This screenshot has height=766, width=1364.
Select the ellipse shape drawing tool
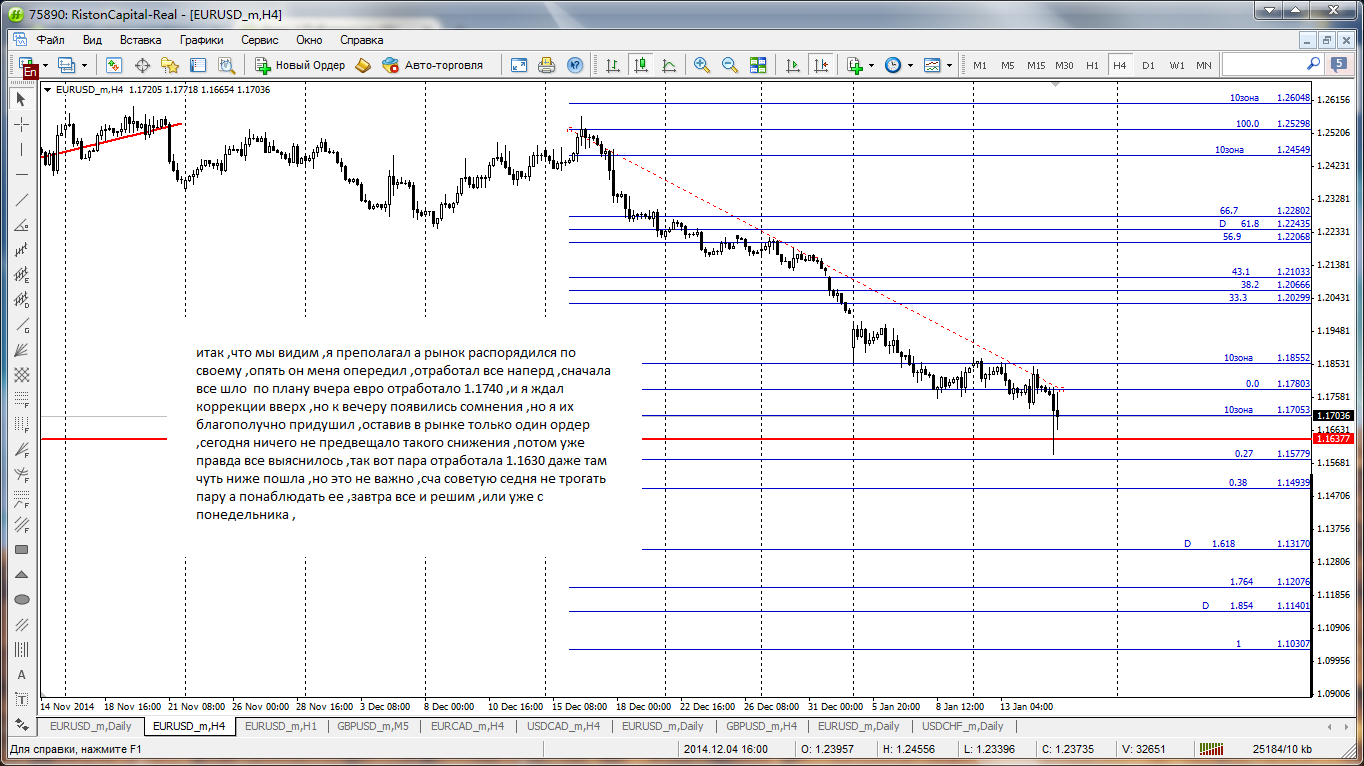click(x=22, y=599)
